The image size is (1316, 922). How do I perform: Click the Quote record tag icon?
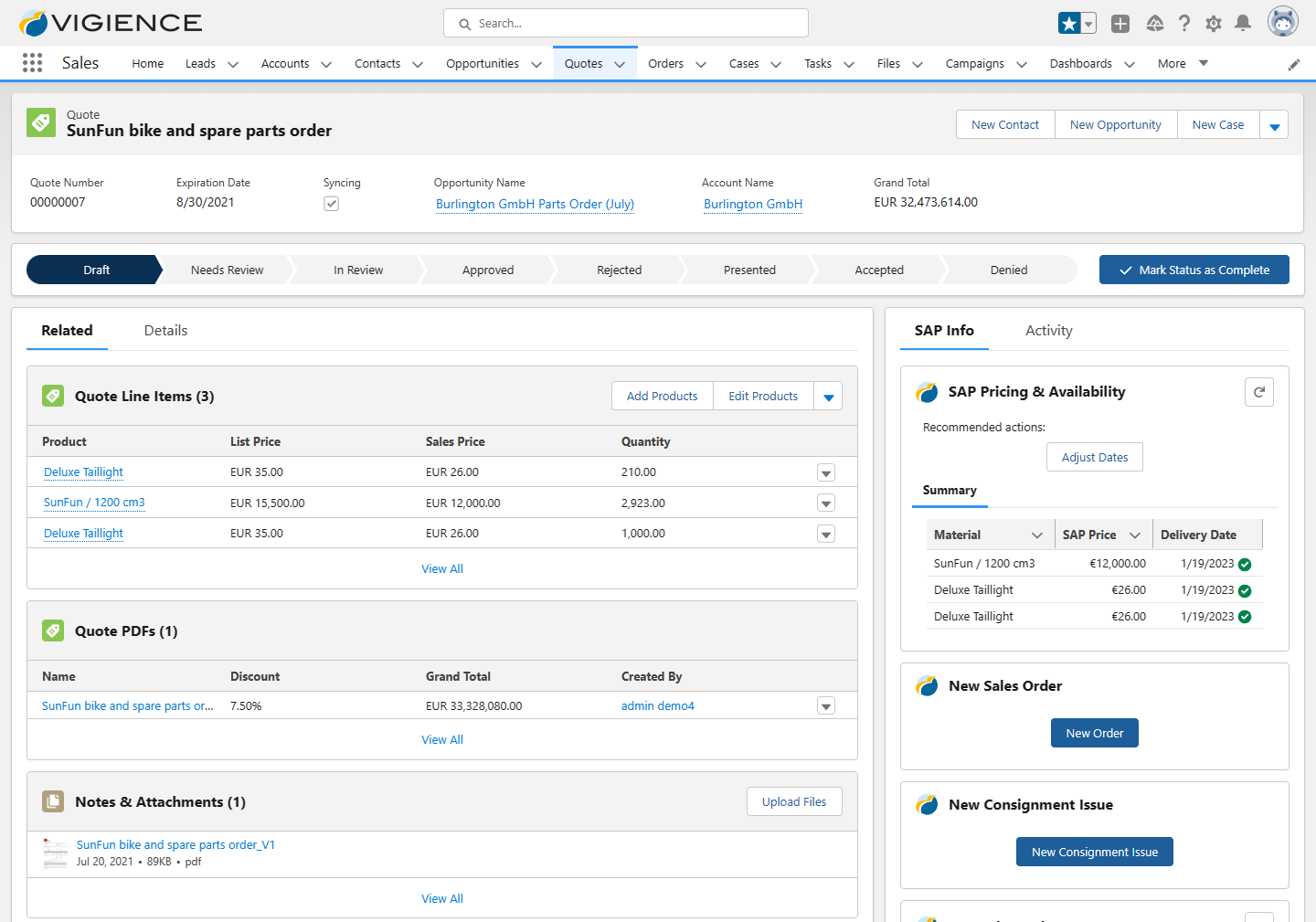[x=41, y=122]
